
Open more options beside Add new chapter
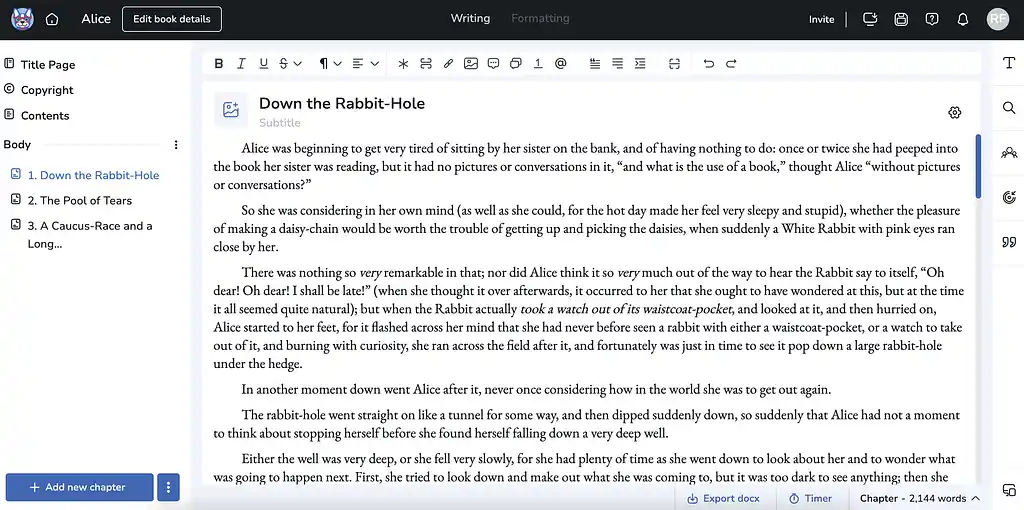click(168, 487)
